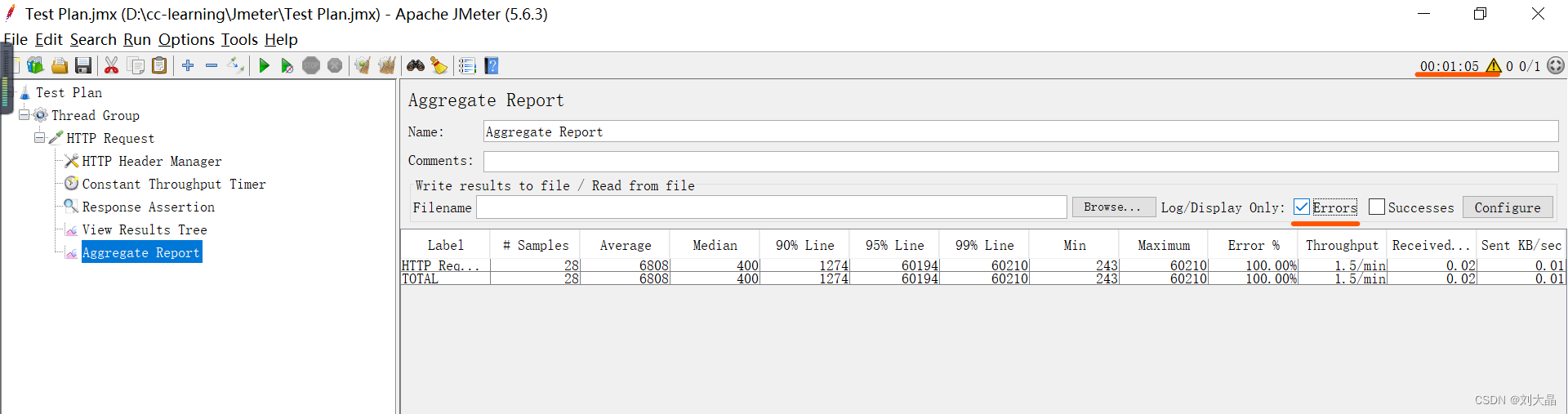
Task: Select Response Assertion in tree
Action: click(149, 207)
